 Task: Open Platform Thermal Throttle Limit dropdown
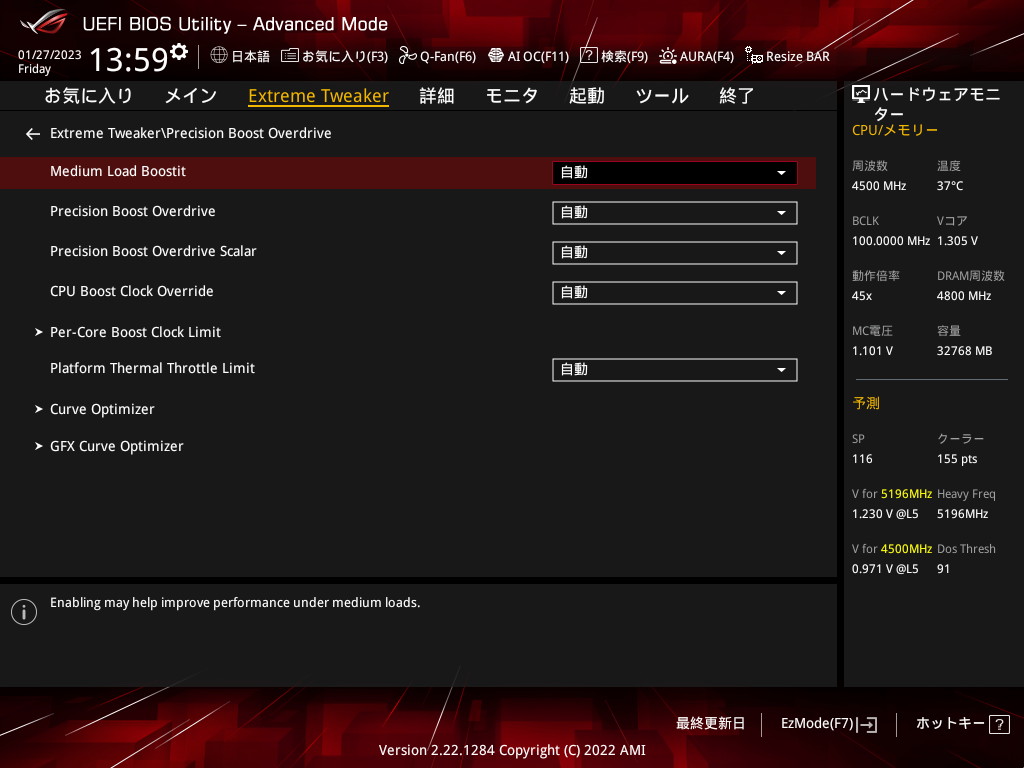point(674,369)
